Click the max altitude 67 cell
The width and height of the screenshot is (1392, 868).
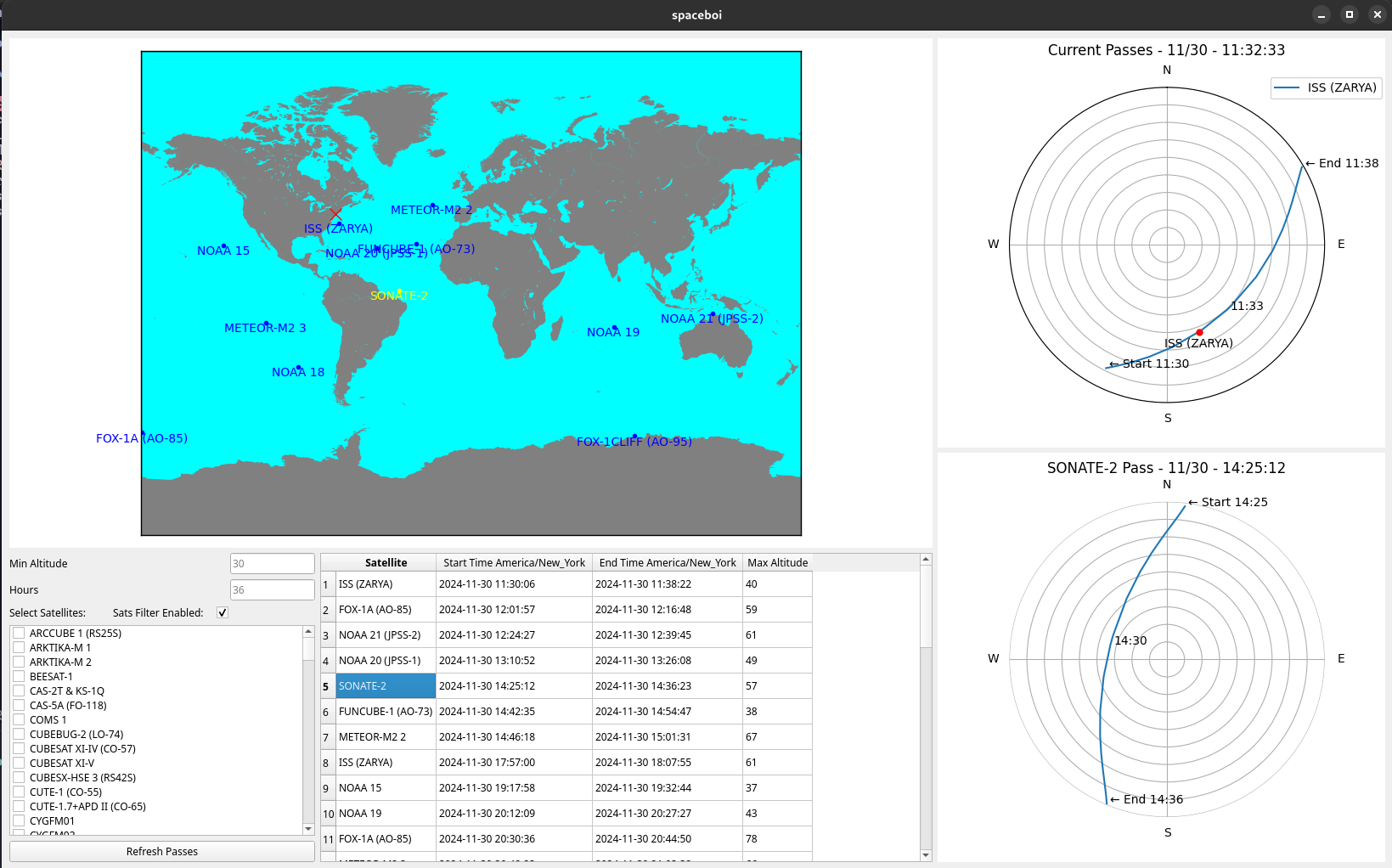(777, 737)
